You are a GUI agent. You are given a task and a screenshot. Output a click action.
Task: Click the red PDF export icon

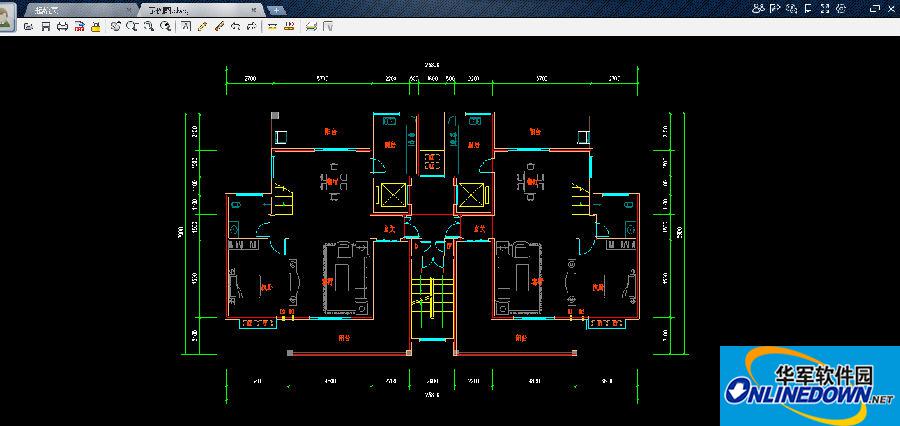click(x=79, y=26)
